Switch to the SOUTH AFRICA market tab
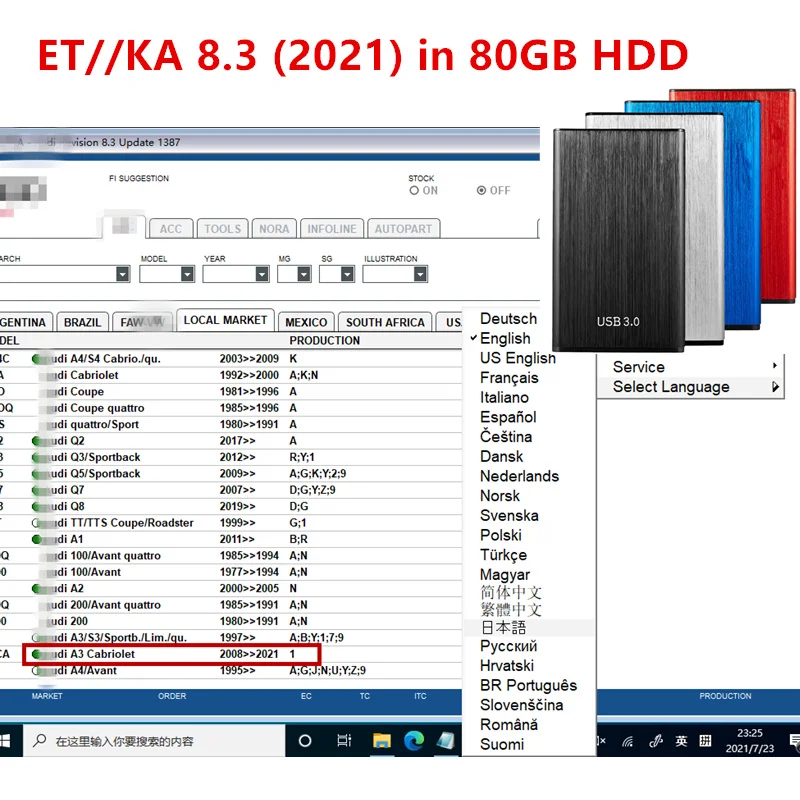 coord(385,322)
